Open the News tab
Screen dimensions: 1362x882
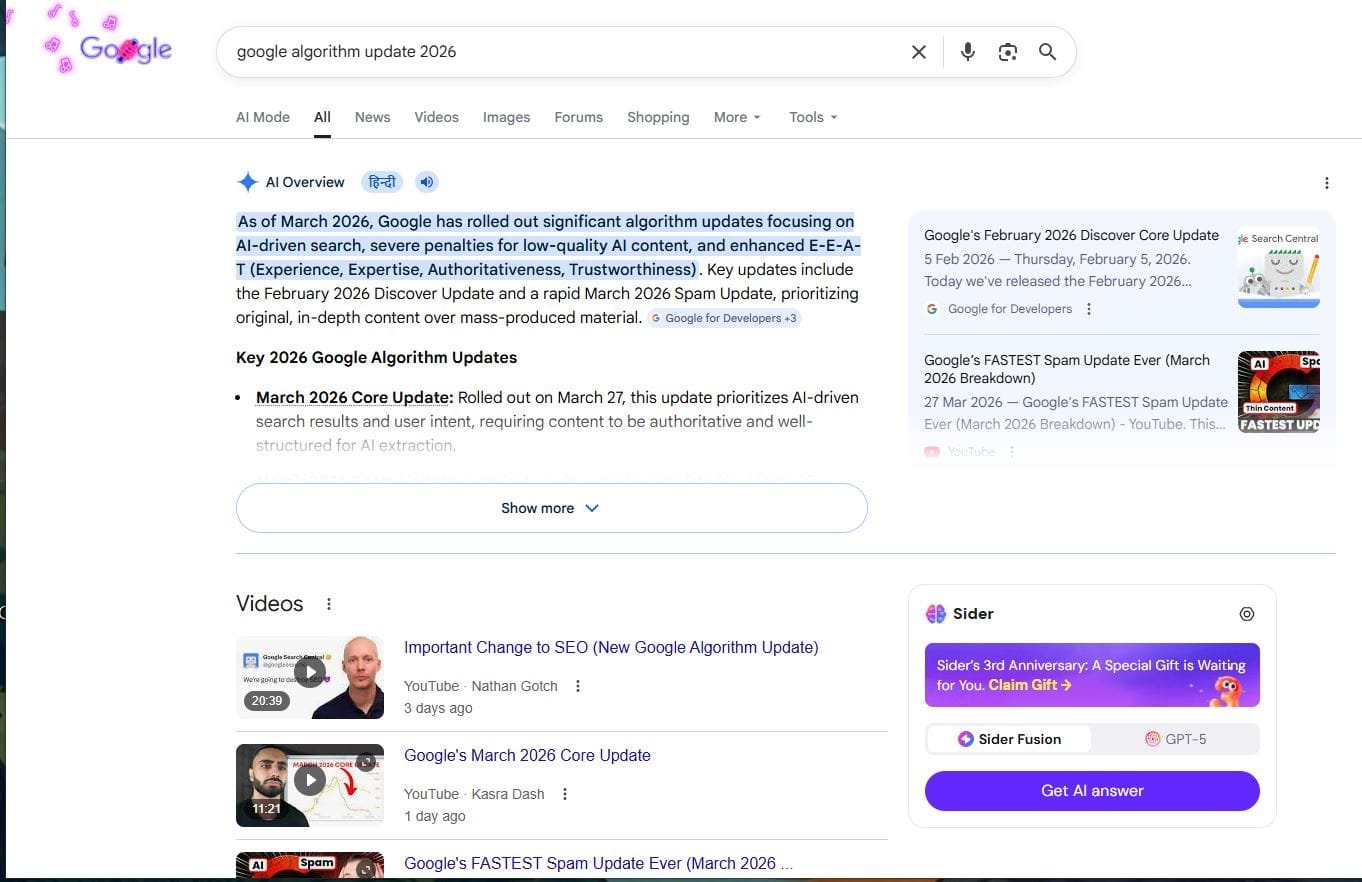pyautogui.click(x=372, y=117)
